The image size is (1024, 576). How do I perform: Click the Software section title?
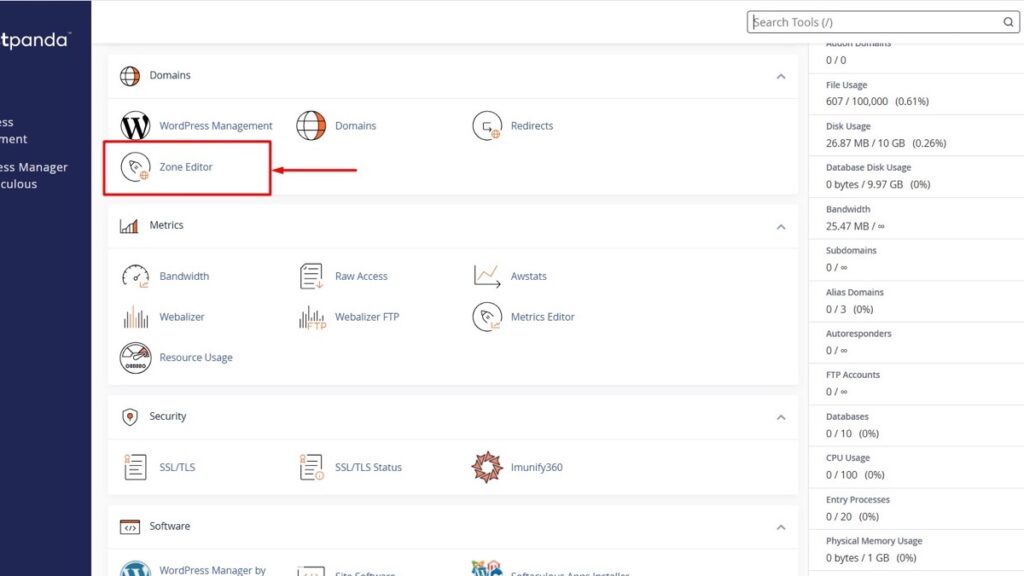(x=170, y=526)
